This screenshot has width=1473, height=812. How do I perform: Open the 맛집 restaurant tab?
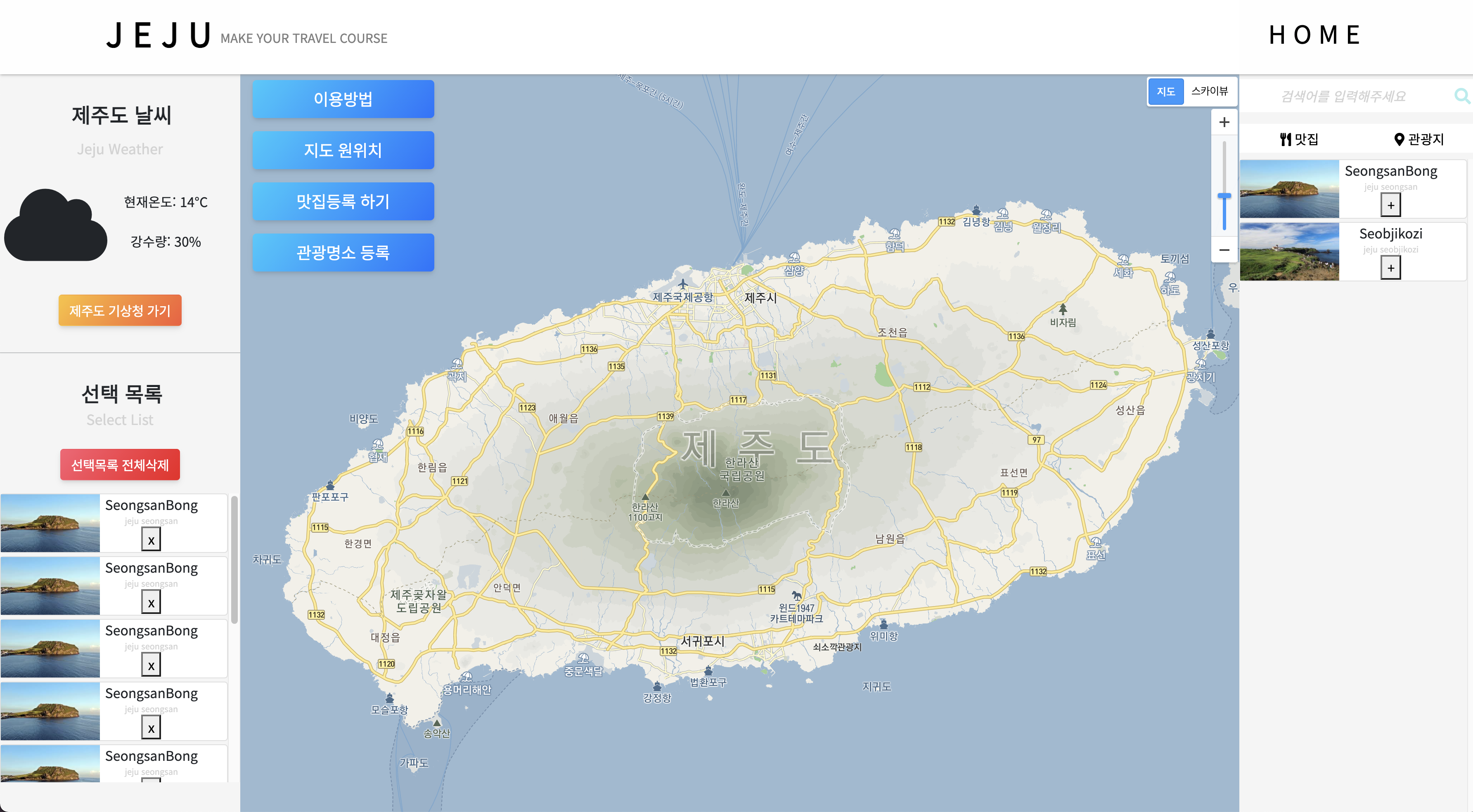coord(1299,139)
